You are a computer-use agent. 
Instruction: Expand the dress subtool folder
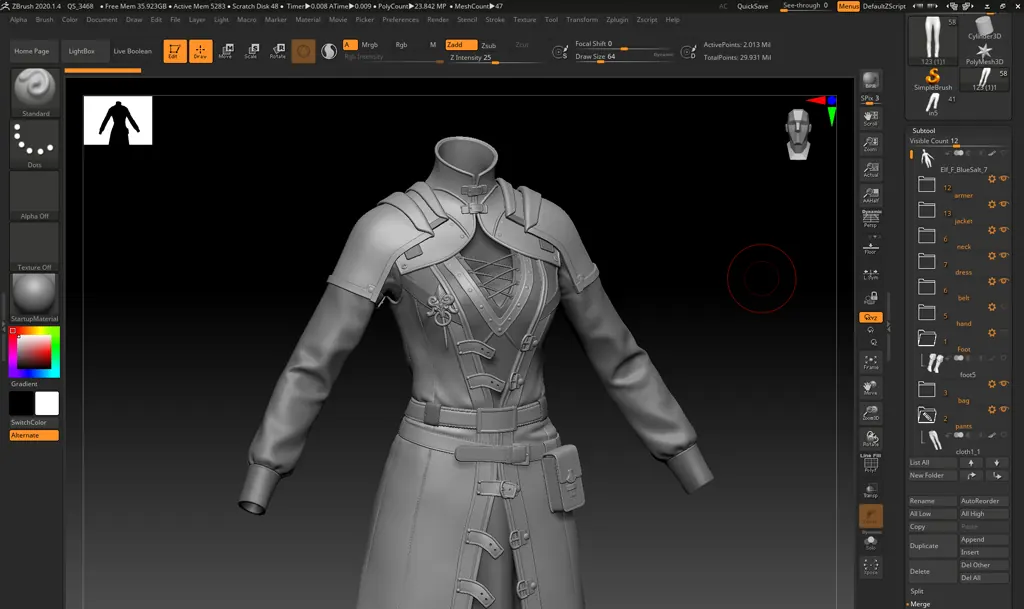tap(927, 261)
